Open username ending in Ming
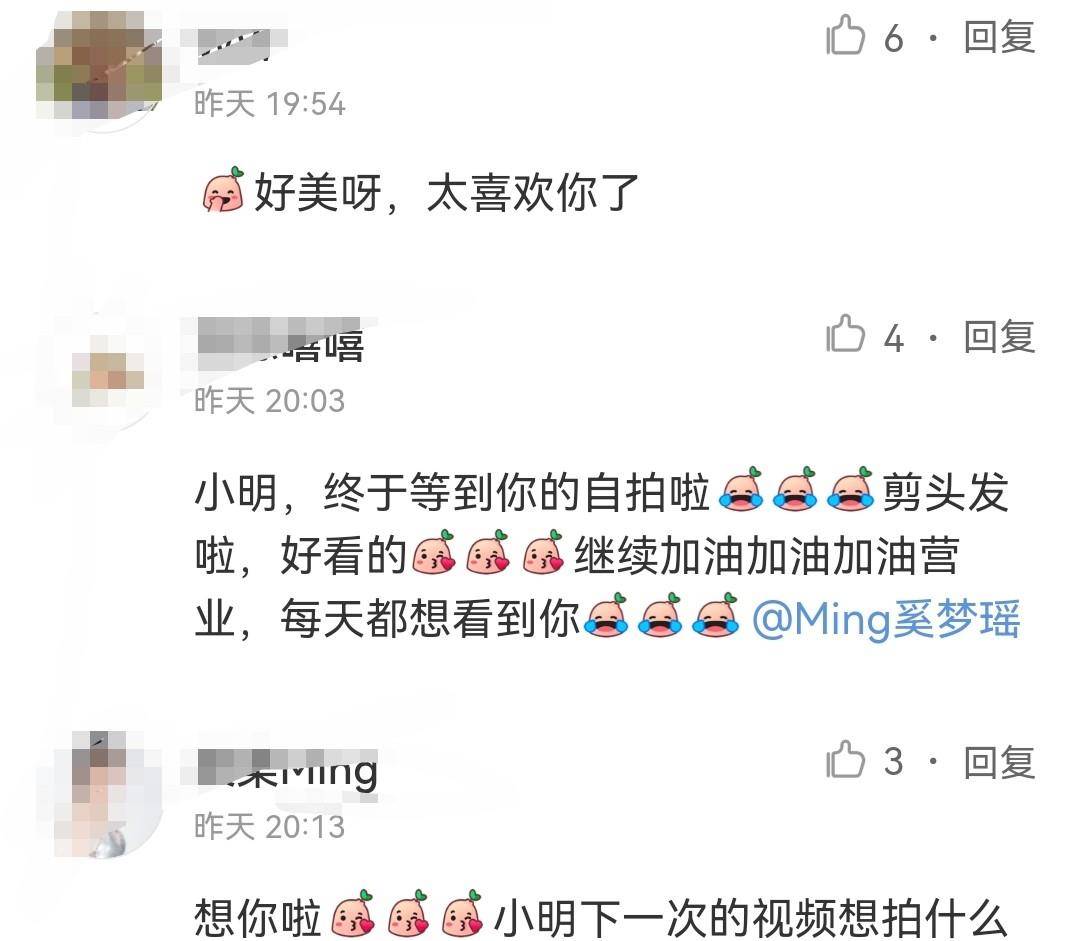1075x941 pixels. [x=287, y=769]
